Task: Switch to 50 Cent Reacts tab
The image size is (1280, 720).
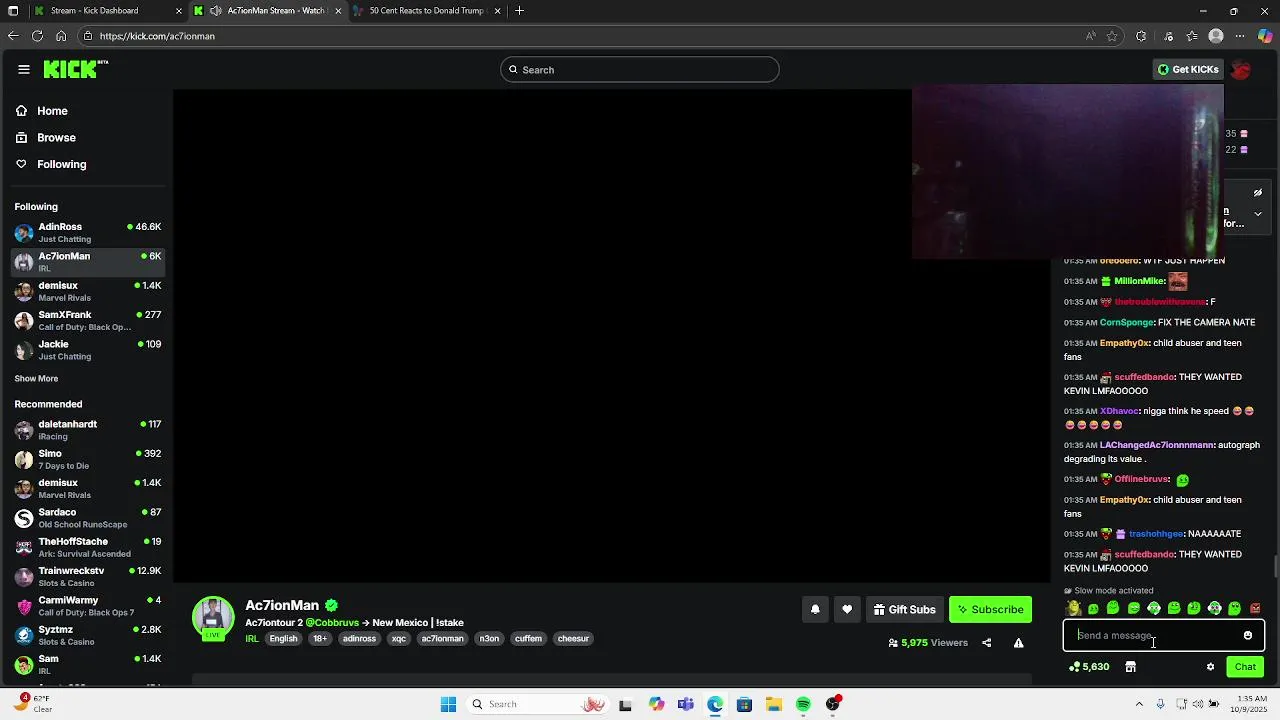Action: coord(427,11)
